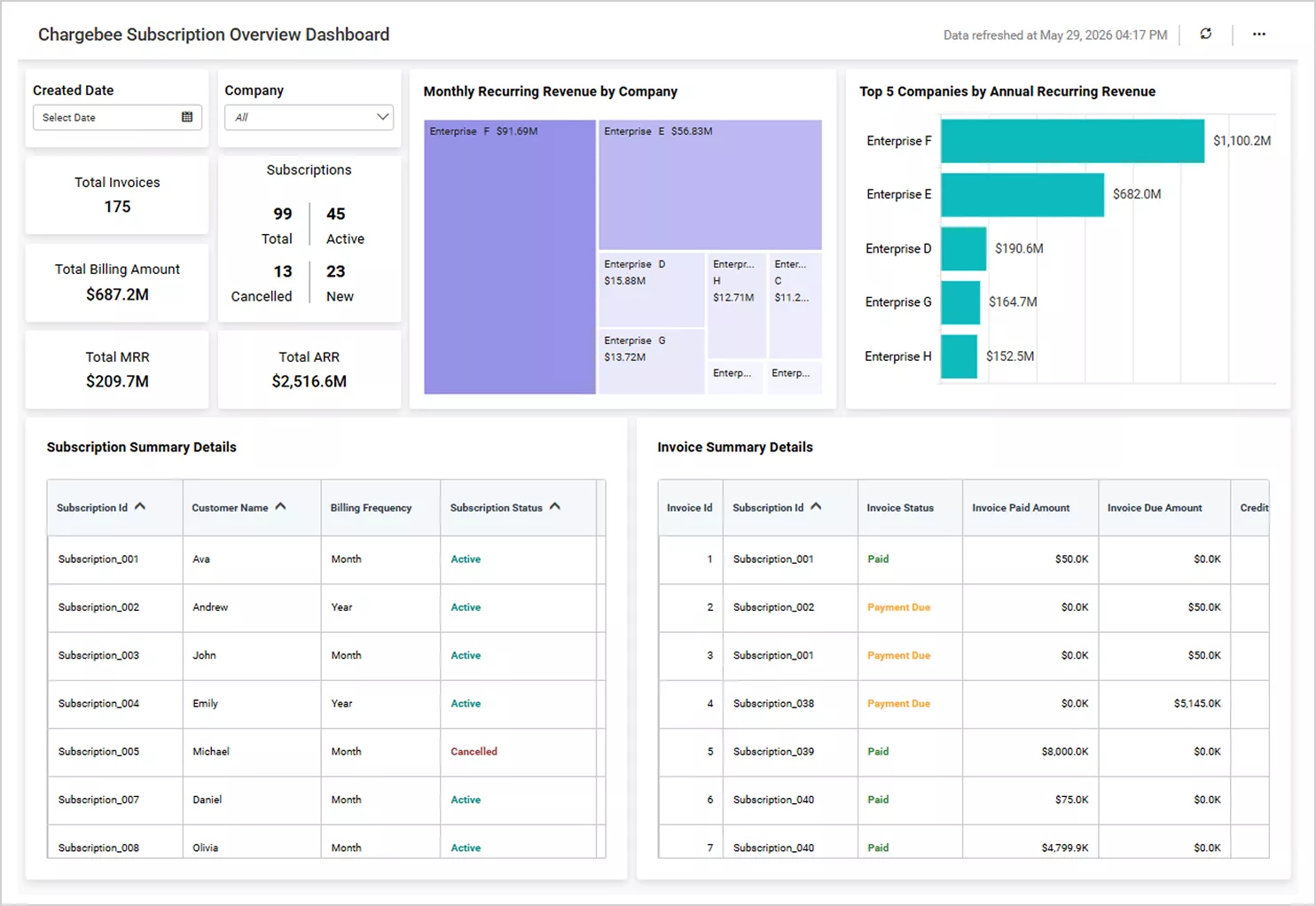The height and width of the screenshot is (906, 1316).
Task: Click customer name Andrew
Action: tap(210, 607)
